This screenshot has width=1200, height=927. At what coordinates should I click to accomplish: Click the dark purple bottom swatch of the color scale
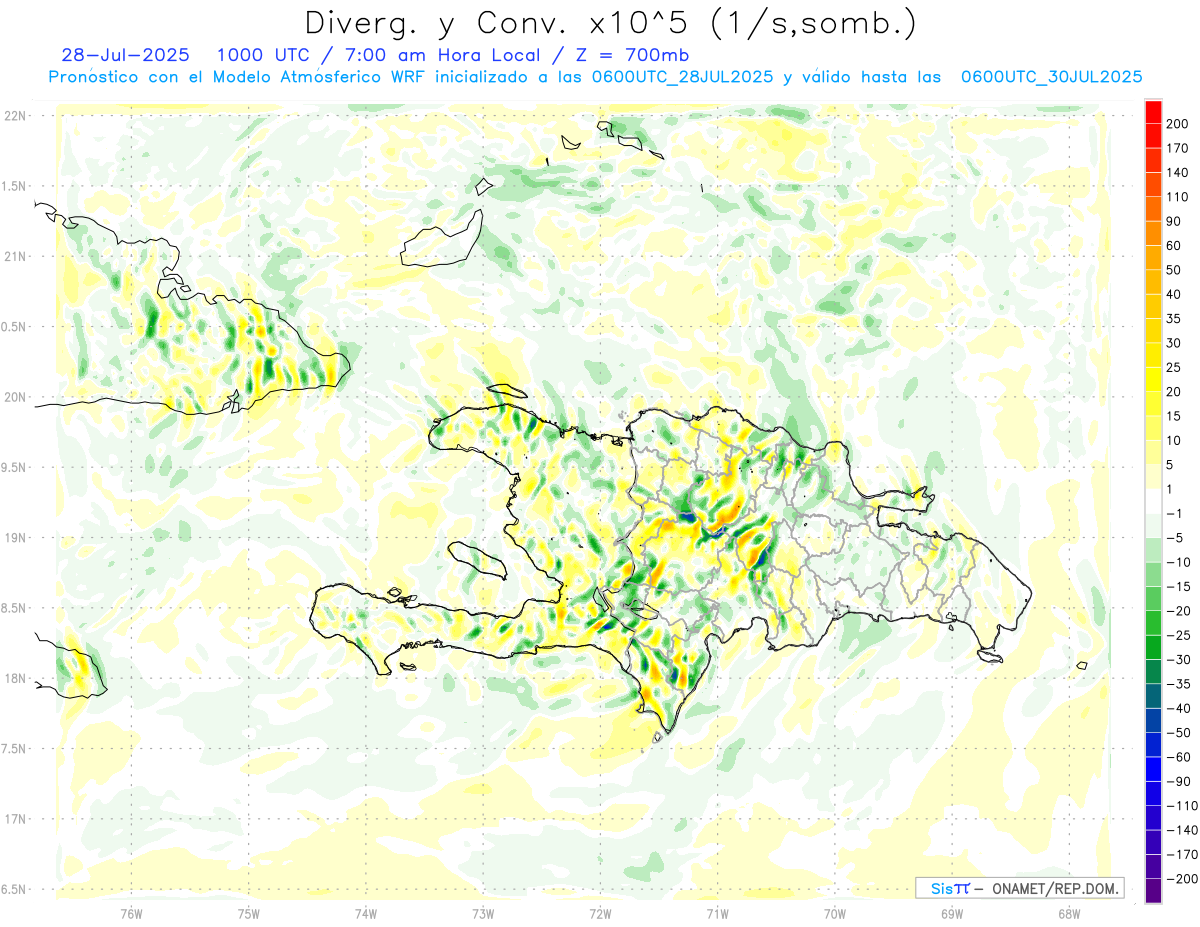(1153, 891)
